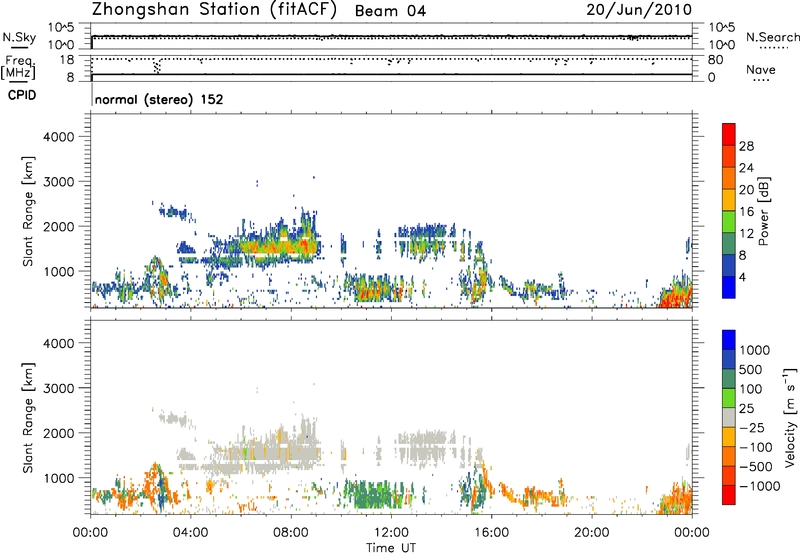The width and height of the screenshot is (800, 554).
Task: Click the 'Nave' label
Action: click(x=760, y=69)
